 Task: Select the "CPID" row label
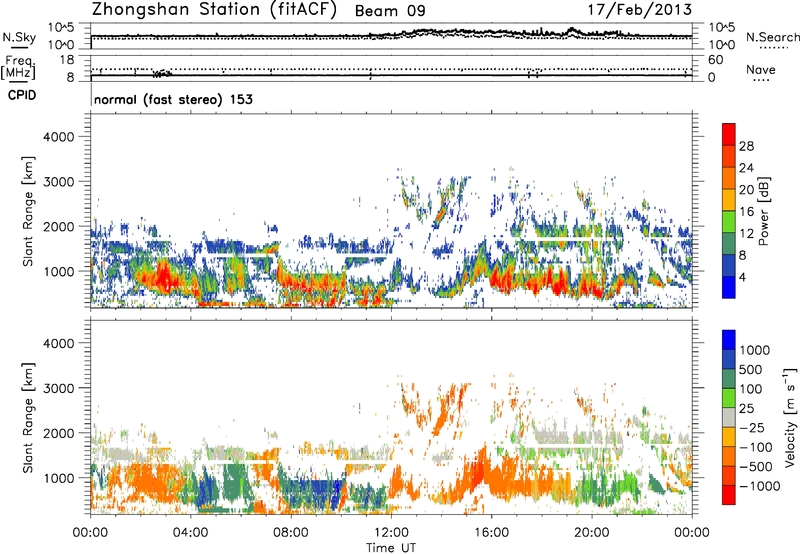[x=22, y=95]
